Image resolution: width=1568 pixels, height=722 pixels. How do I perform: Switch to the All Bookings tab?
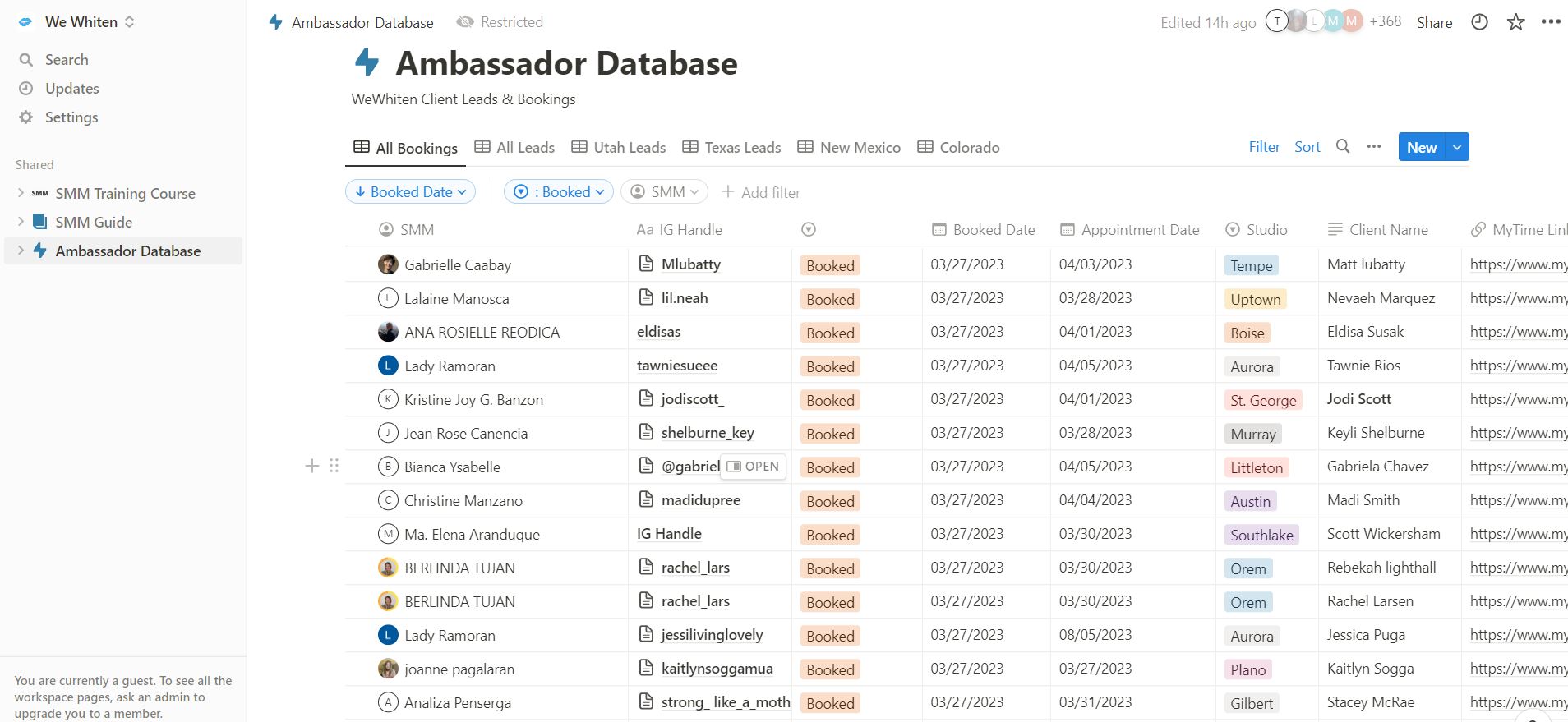(406, 148)
